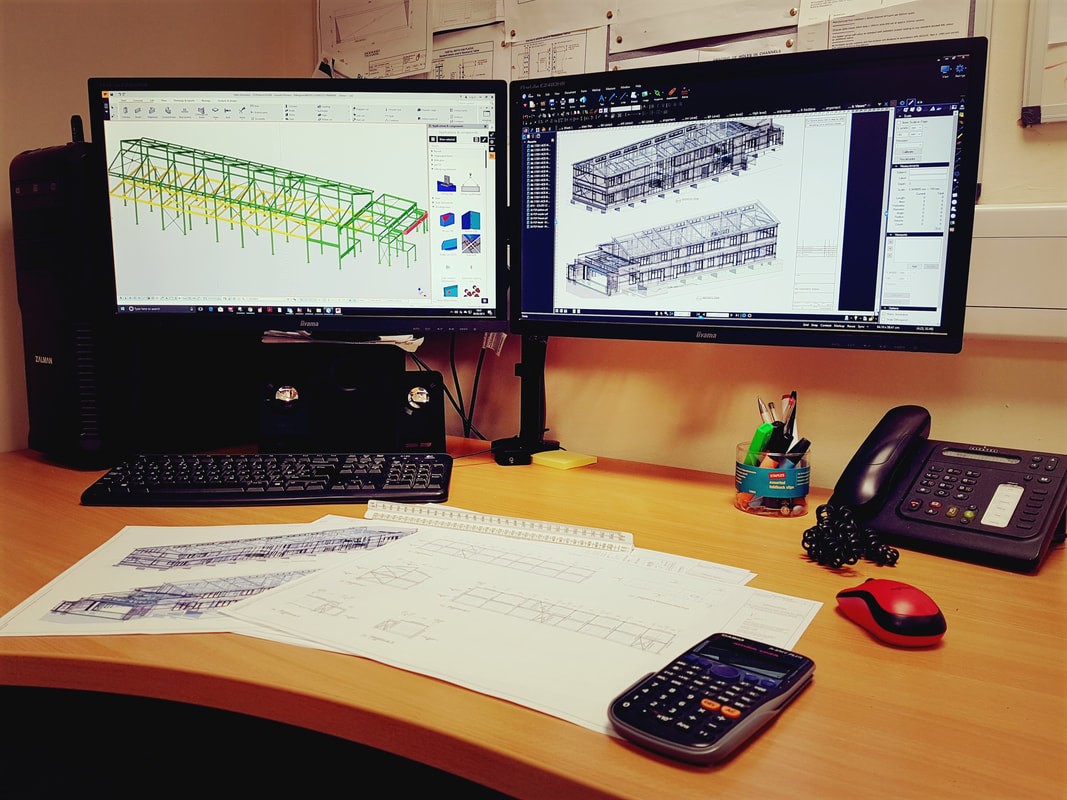Open the notification center on the taskbar
The height and width of the screenshot is (800, 1067).
(490, 312)
